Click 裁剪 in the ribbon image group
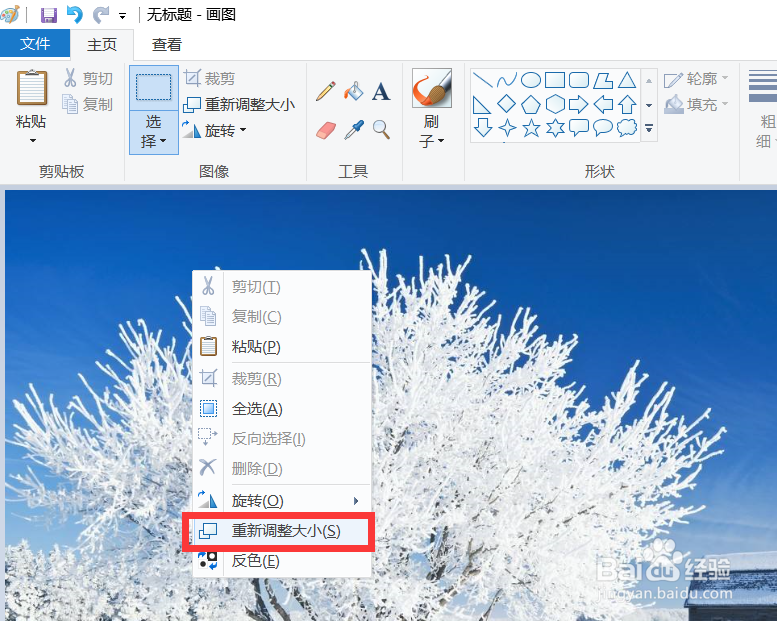The image size is (777, 621). click(x=209, y=78)
